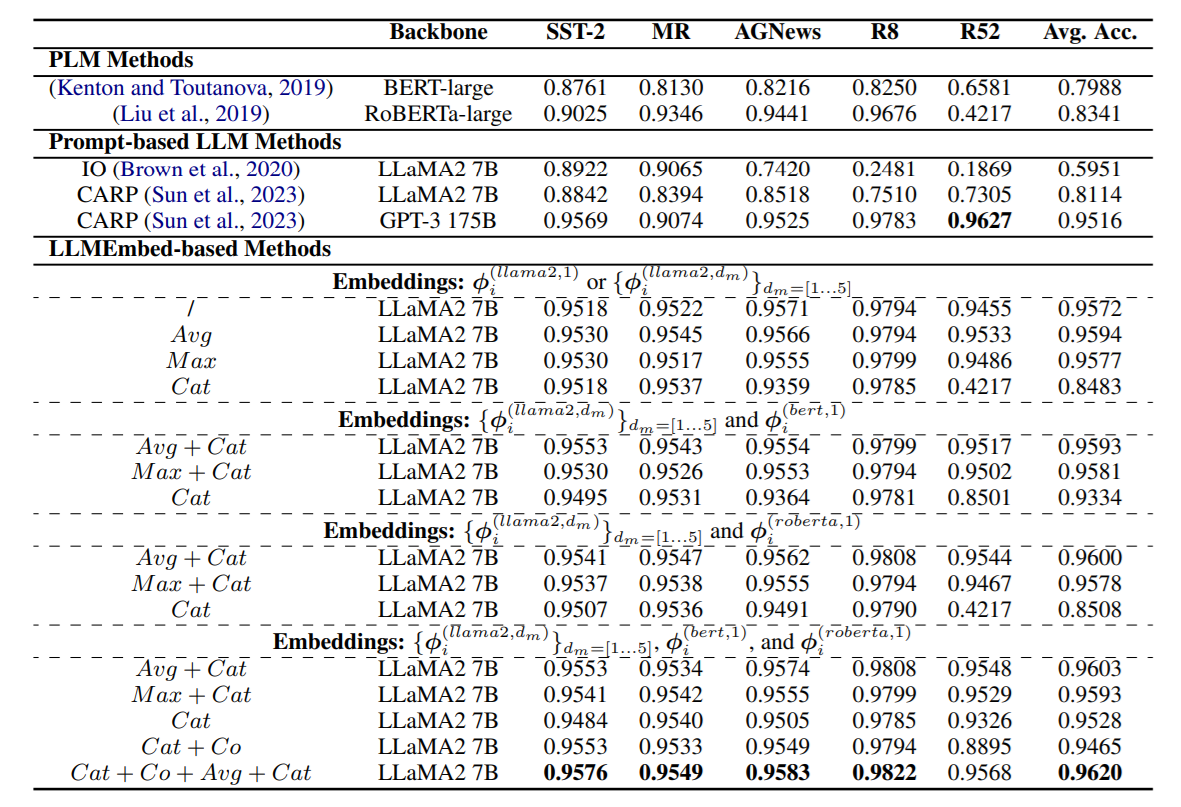Click the 0.8761 SST-2 value for BERT-large
1181x807 pixels.
pyautogui.click(x=575, y=88)
